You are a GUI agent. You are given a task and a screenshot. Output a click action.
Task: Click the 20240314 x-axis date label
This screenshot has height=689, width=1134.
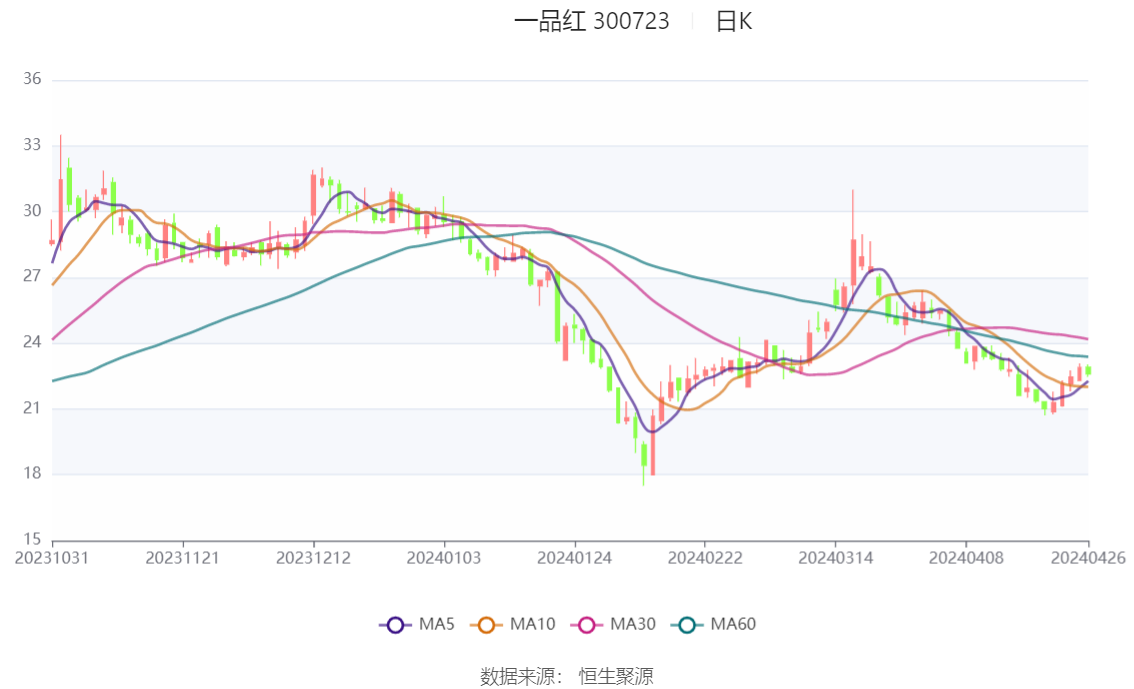[x=835, y=558]
